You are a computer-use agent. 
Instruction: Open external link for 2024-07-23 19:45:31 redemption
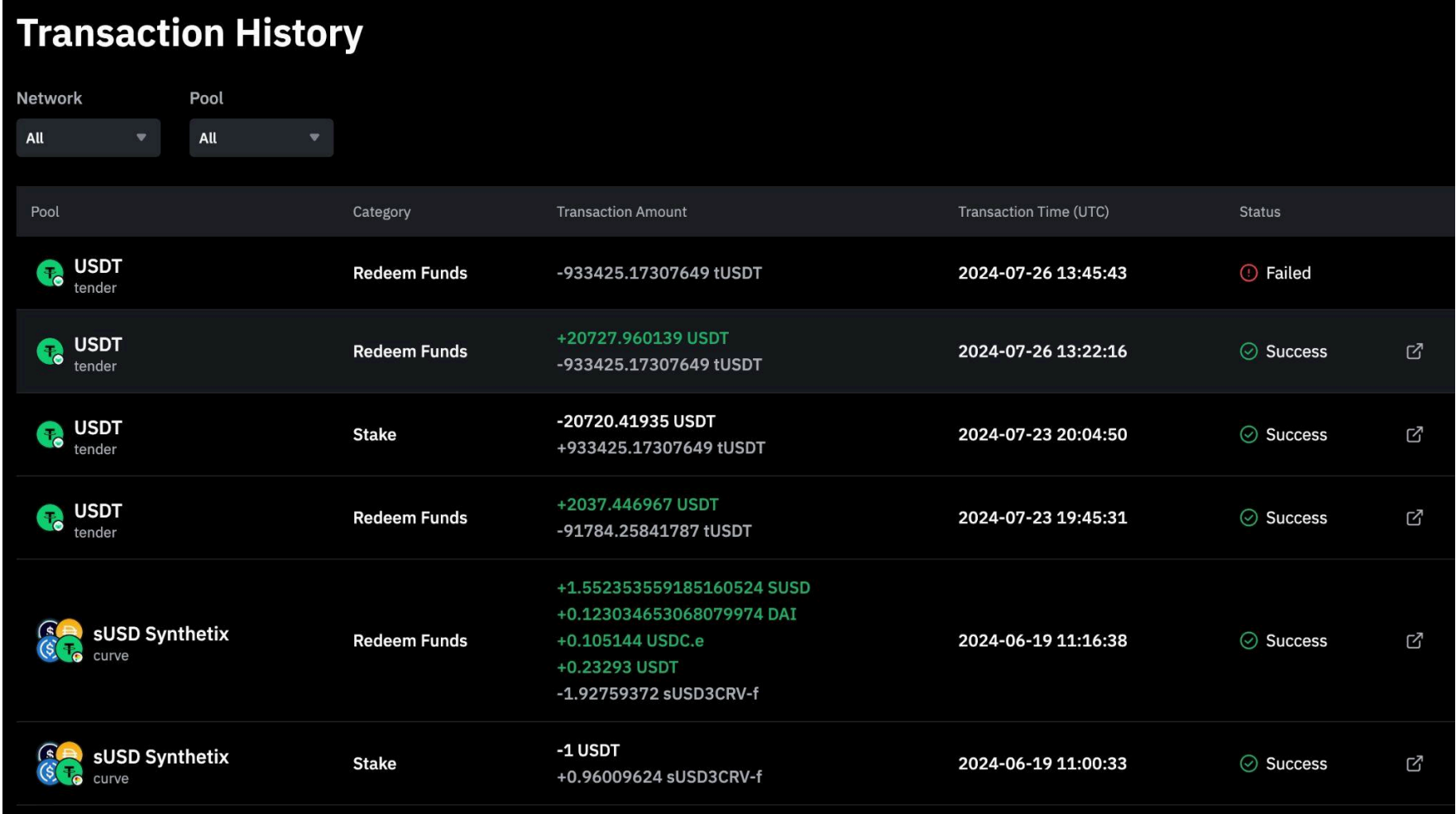click(1414, 518)
